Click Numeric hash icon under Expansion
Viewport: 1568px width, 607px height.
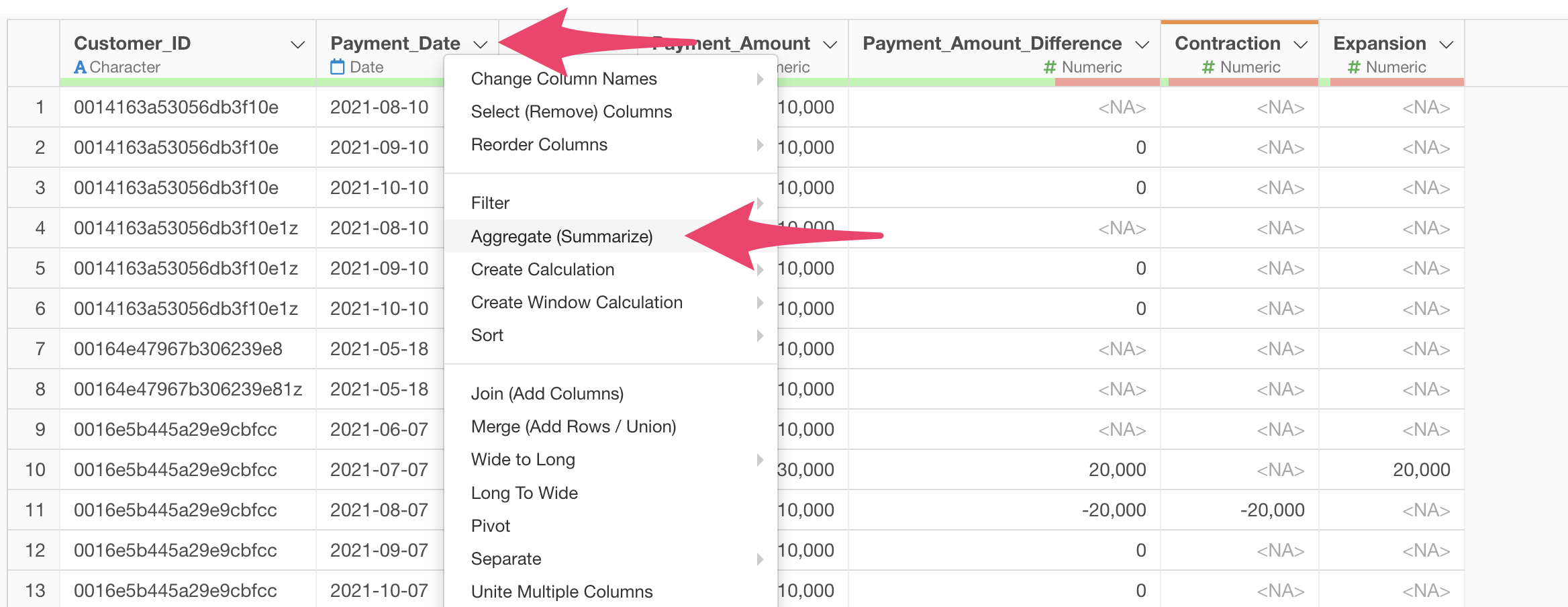(1354, 67)
